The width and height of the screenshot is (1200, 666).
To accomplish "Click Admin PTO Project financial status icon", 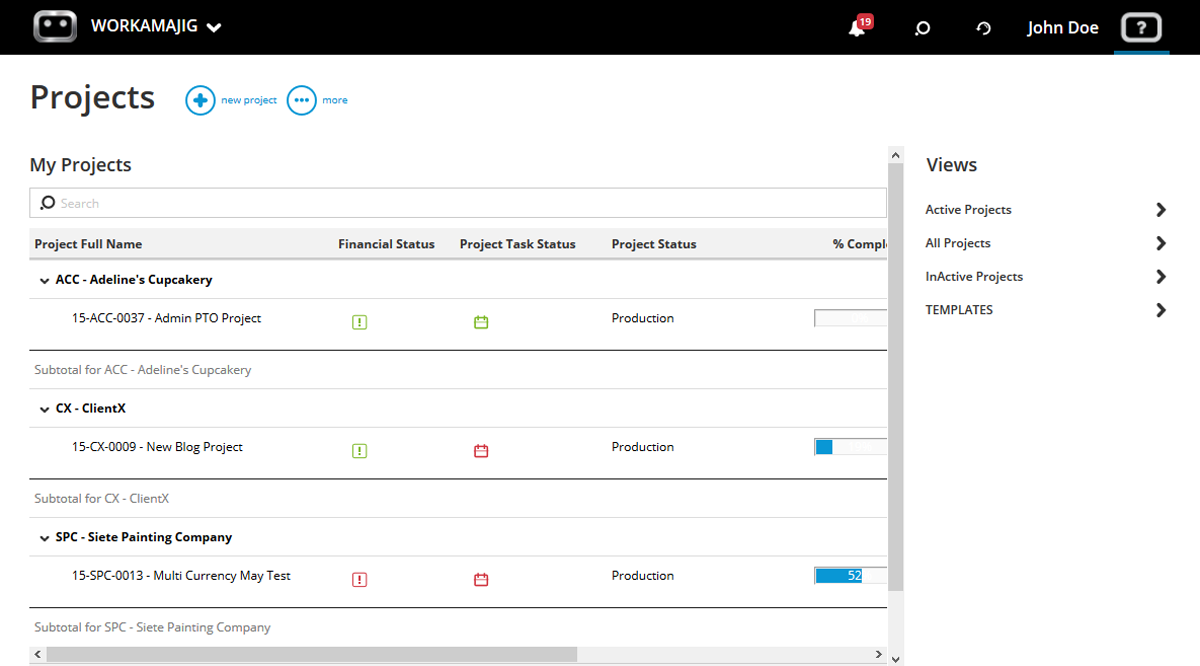I will click(360, 322).
